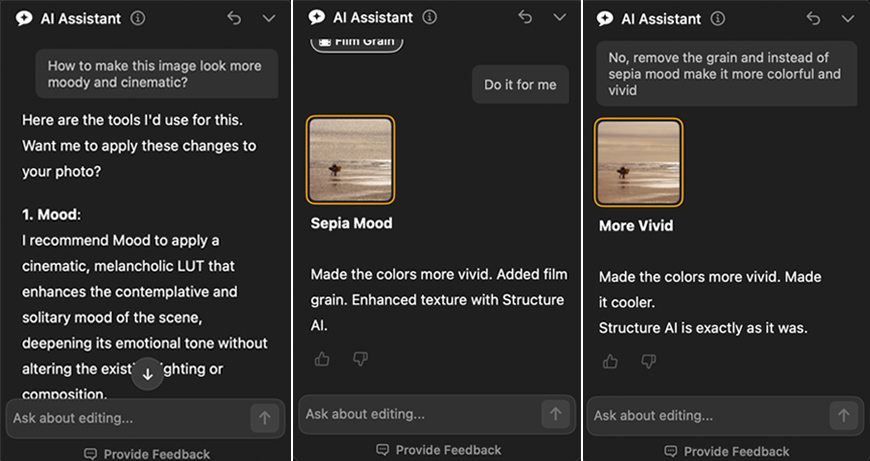Screen dimensions: 870x461
Task: Send message using arrow button in left panel
Action: pyautogui.click(x=265, y=418)
